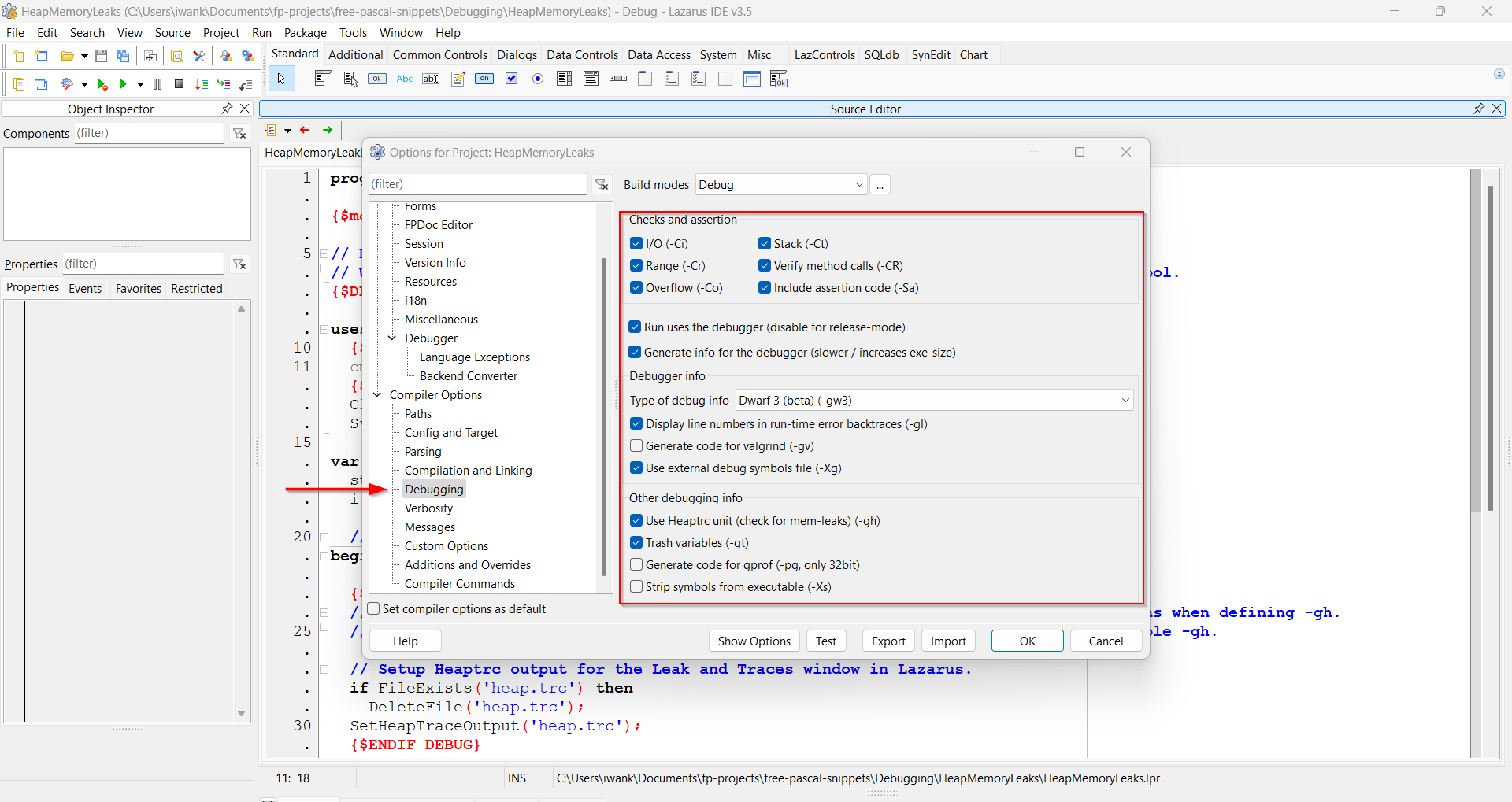The height and width of the screenshot is (802, 1512).
Task: Switch to the Common Controls palette tab
Action: [439, 55]
